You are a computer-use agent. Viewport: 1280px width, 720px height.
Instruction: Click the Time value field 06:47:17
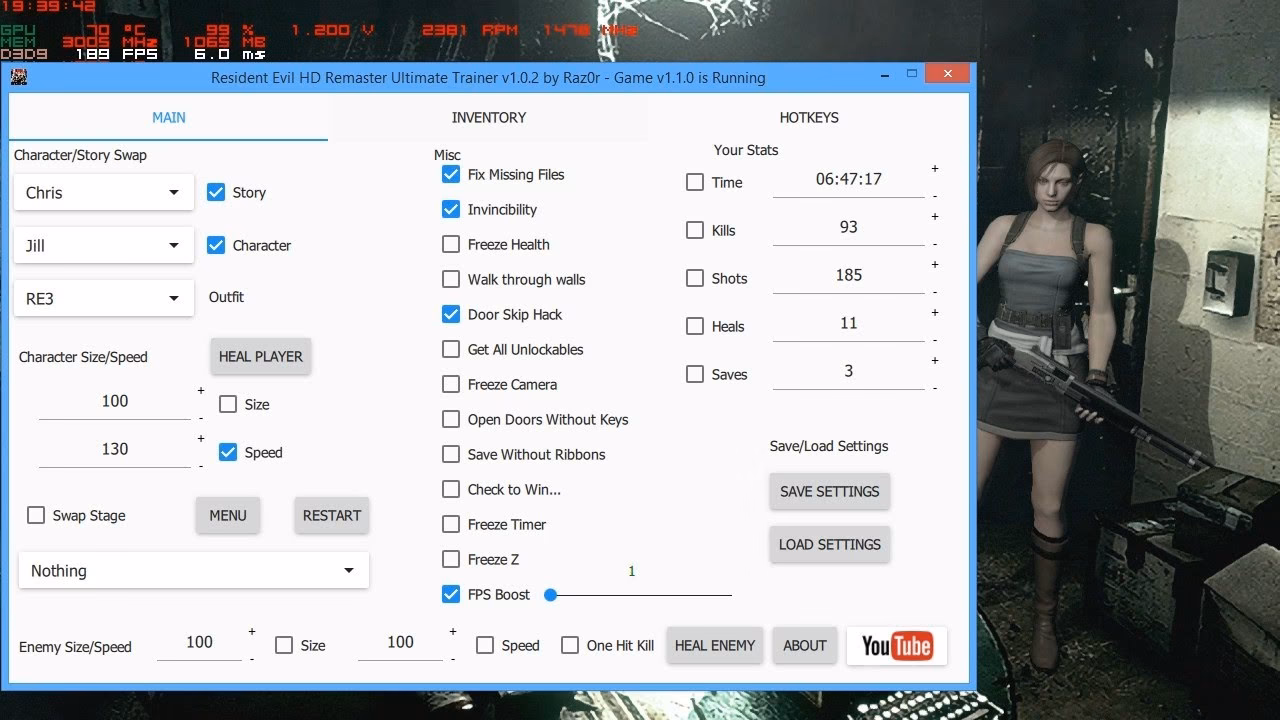pos(849,179)
